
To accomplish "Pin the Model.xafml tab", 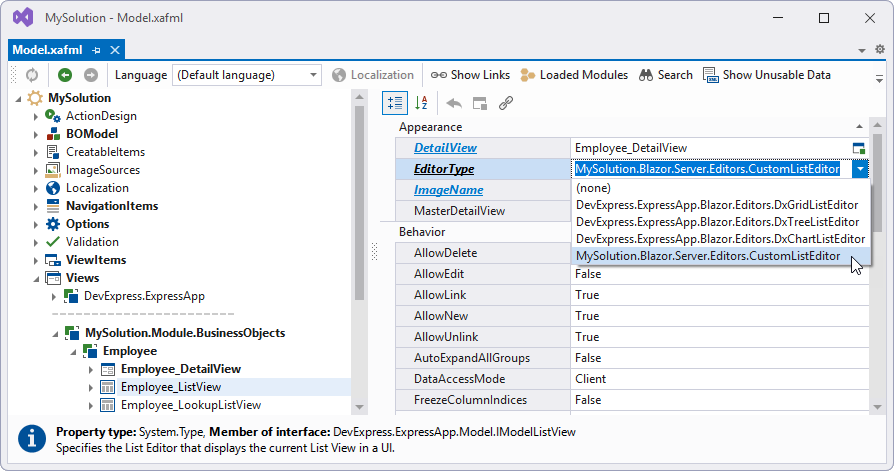I will pyautogui.click(x=96, y=50).
